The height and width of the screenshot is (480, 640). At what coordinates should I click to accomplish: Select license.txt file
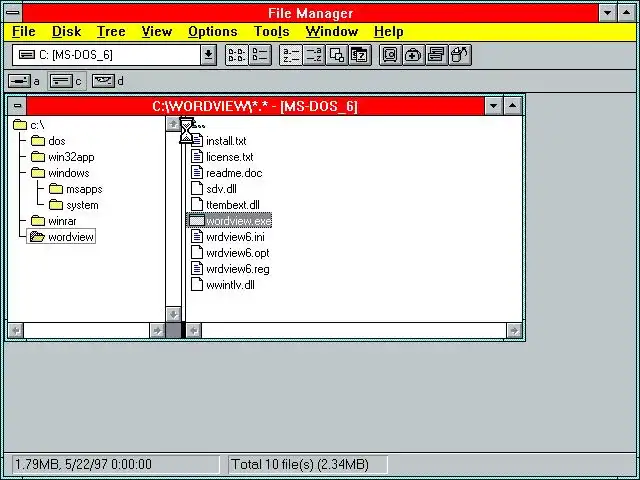pos(222,157)
